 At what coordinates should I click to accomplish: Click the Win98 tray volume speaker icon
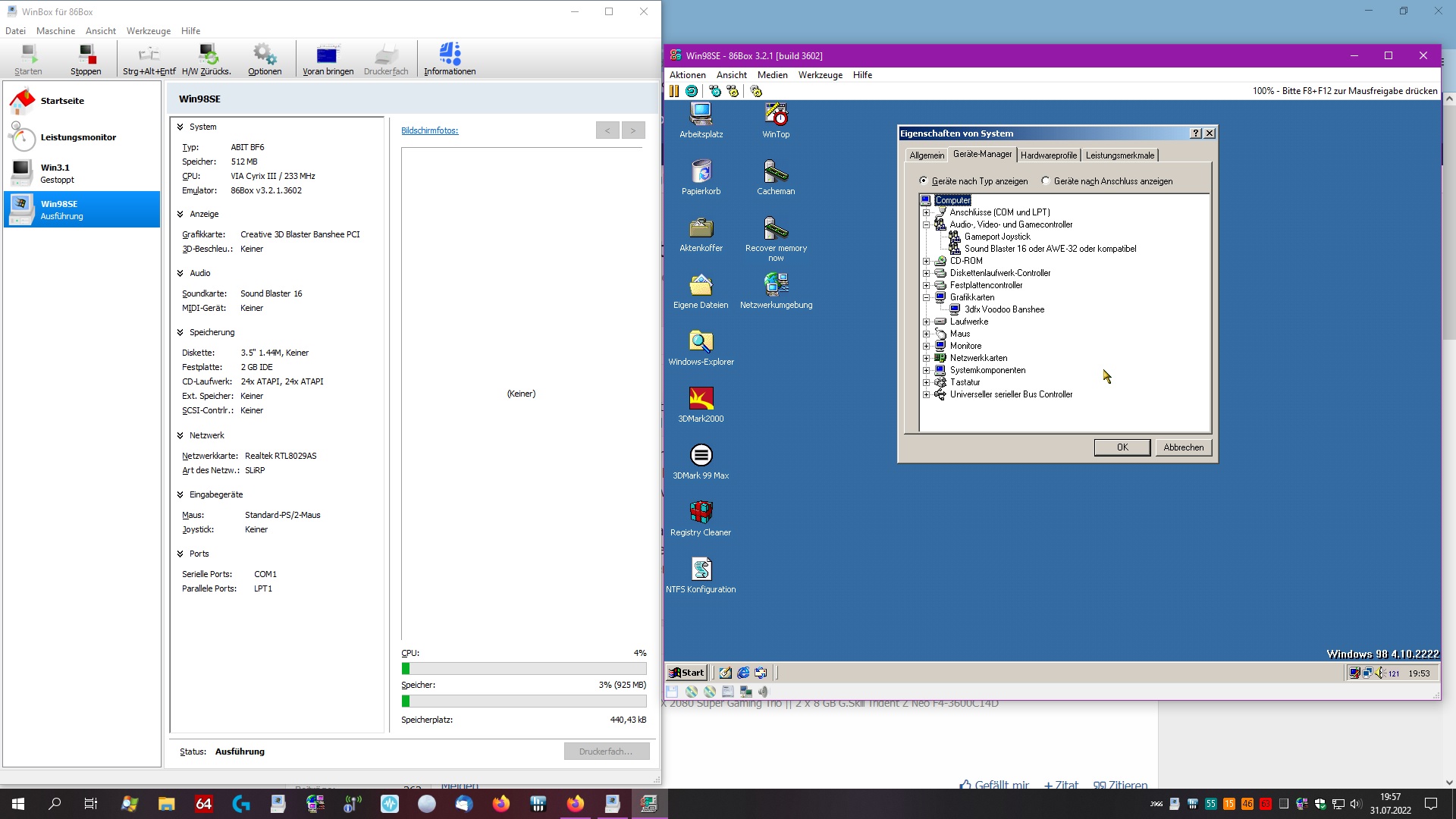point(1379,673)
